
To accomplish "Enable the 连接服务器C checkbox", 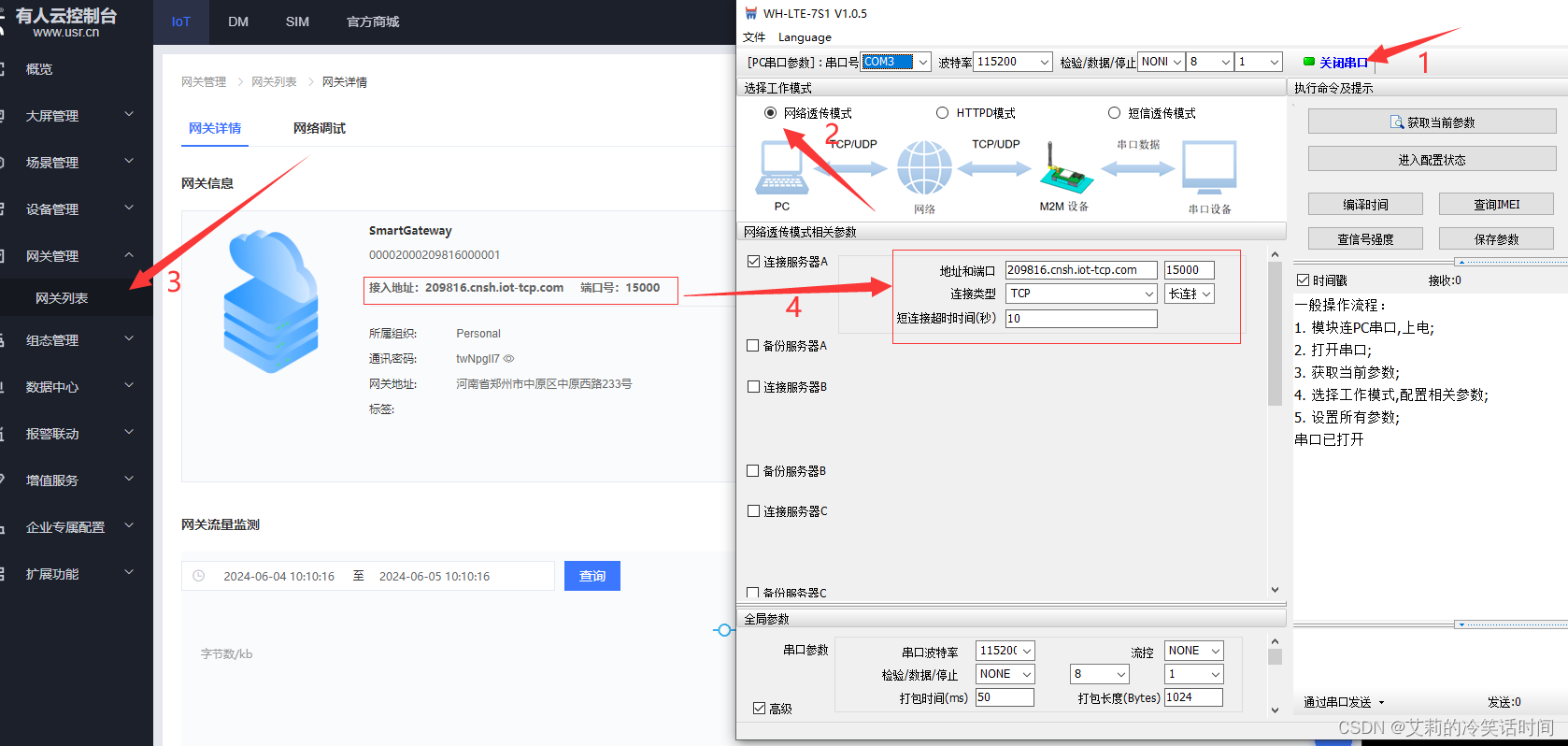I will [753, 511].
